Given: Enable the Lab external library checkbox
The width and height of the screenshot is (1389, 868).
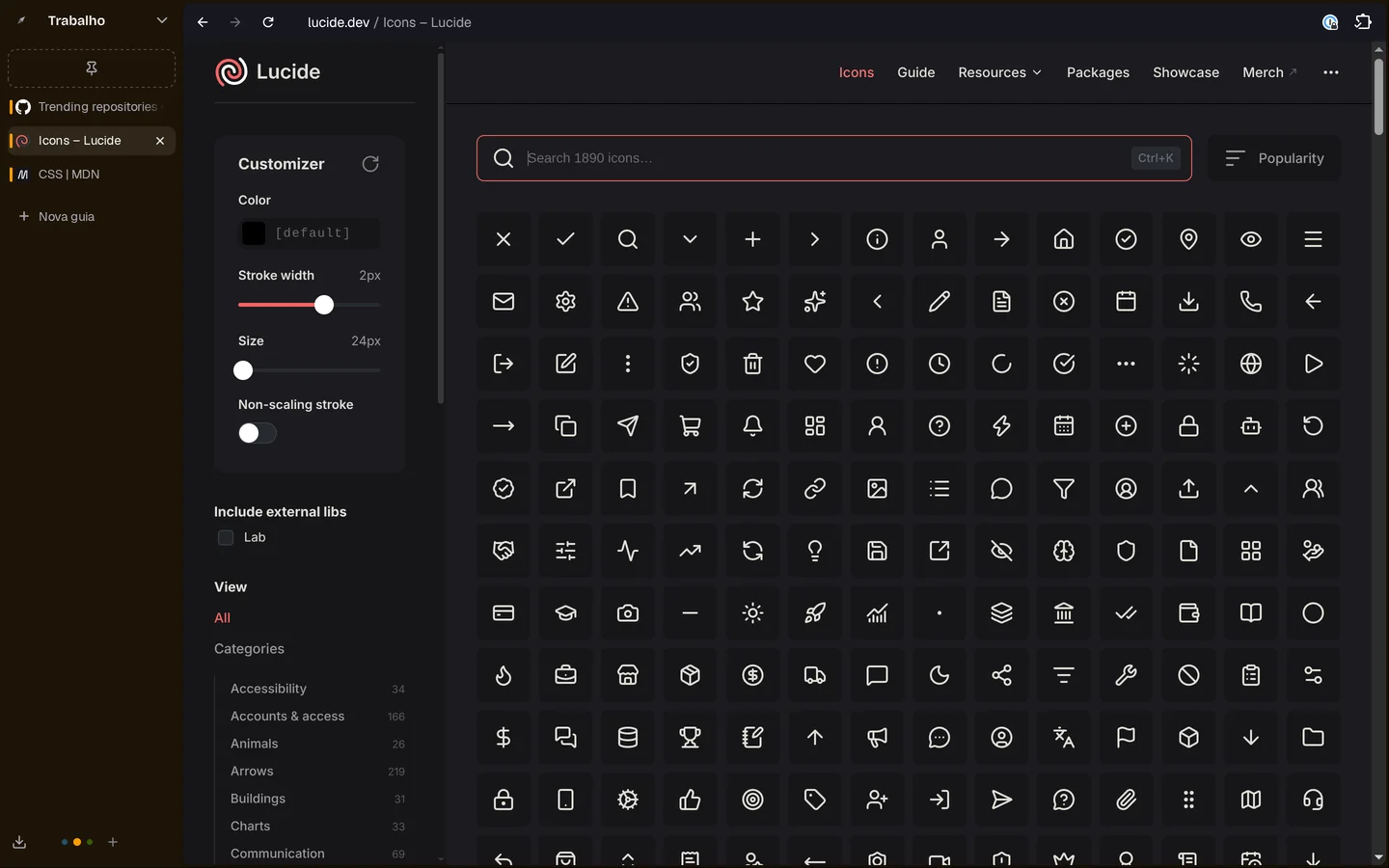Looking at the screenshot, I should pos(226,537).
